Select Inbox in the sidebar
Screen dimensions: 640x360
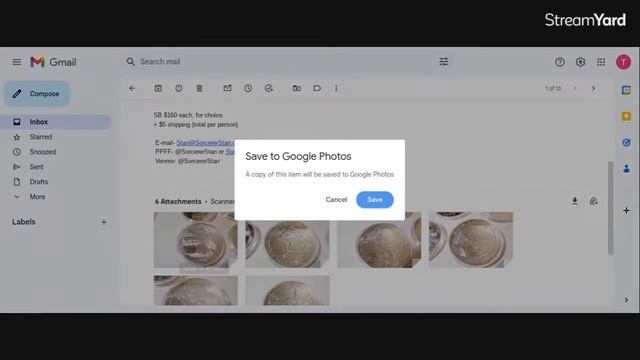(56, 122)
